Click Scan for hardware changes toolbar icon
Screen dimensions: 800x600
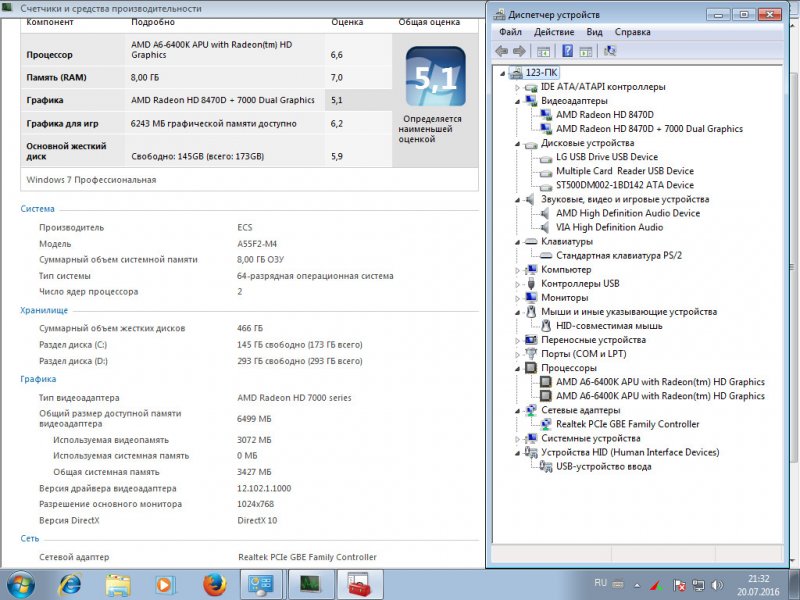[611, 50]
